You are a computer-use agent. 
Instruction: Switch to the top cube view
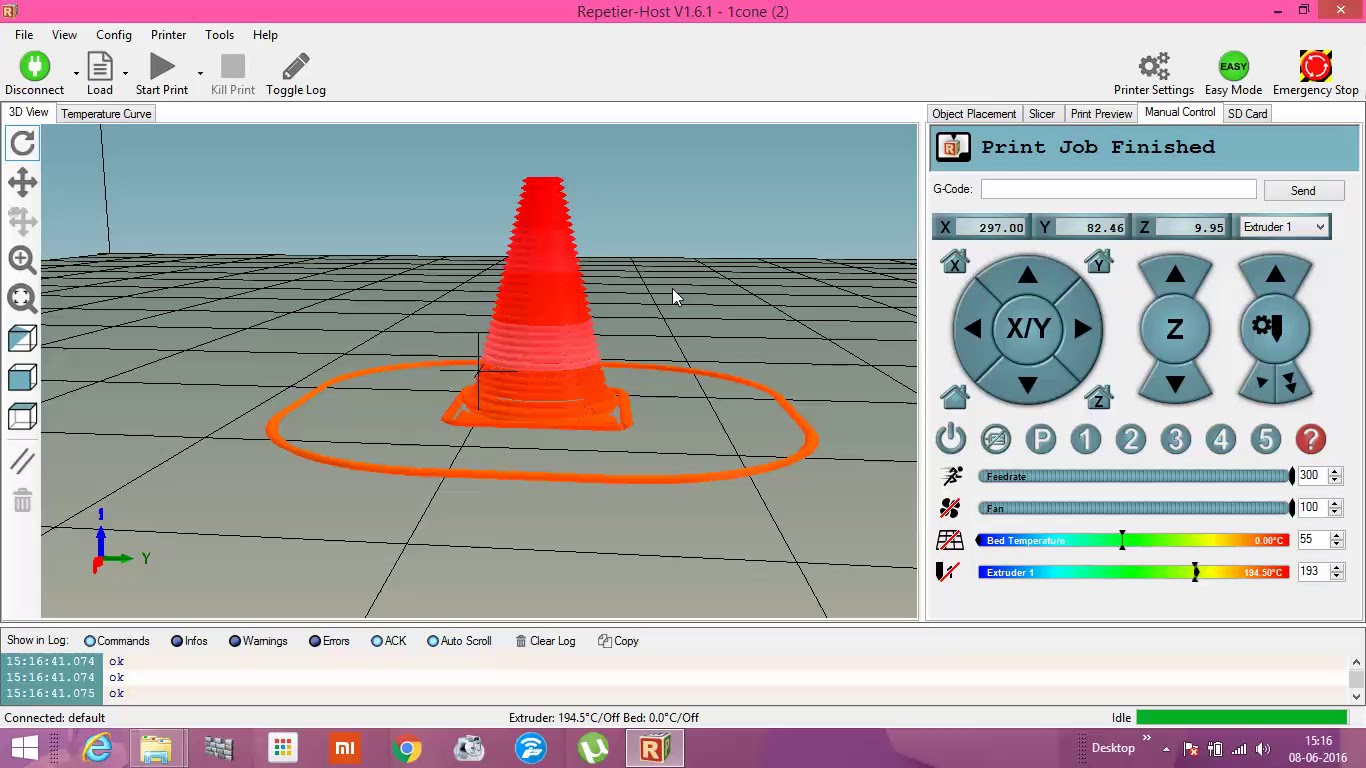tap(22, 416)
